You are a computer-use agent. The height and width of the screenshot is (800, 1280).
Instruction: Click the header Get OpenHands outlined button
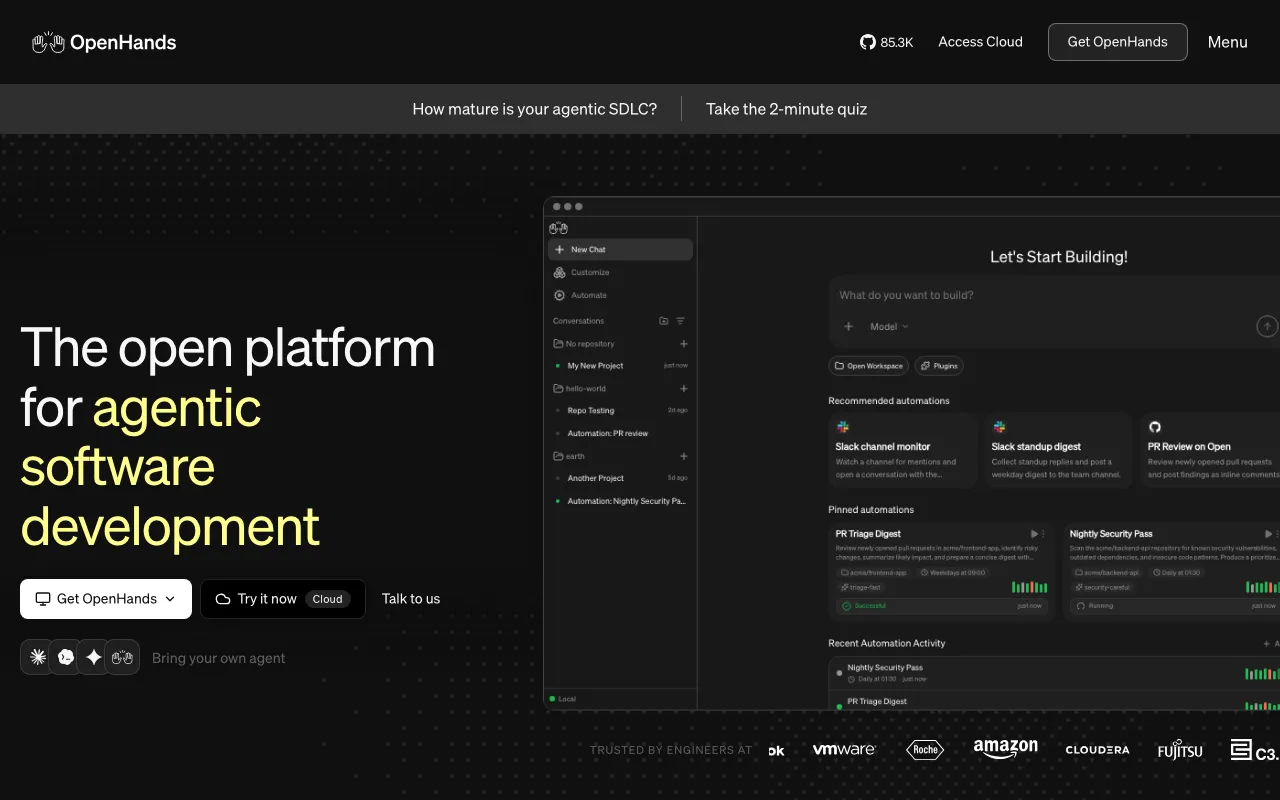coord(1118,42)
